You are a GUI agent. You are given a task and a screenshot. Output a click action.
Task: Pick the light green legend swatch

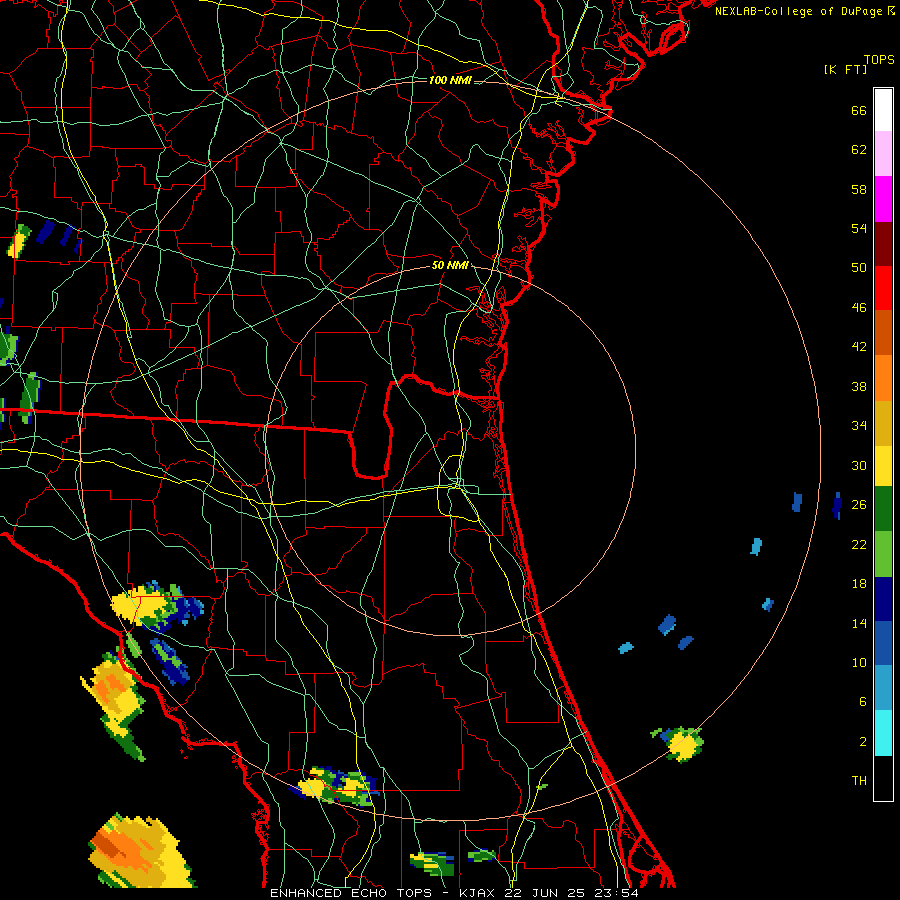(883, 554)
